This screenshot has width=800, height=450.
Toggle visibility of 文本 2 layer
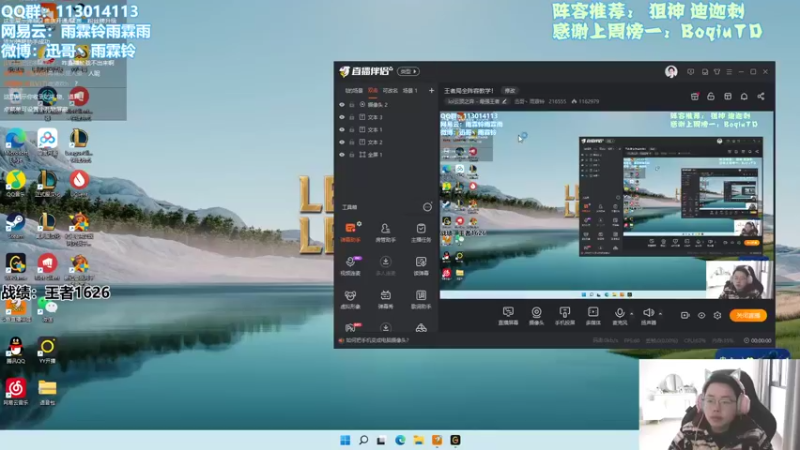point(342,142)
